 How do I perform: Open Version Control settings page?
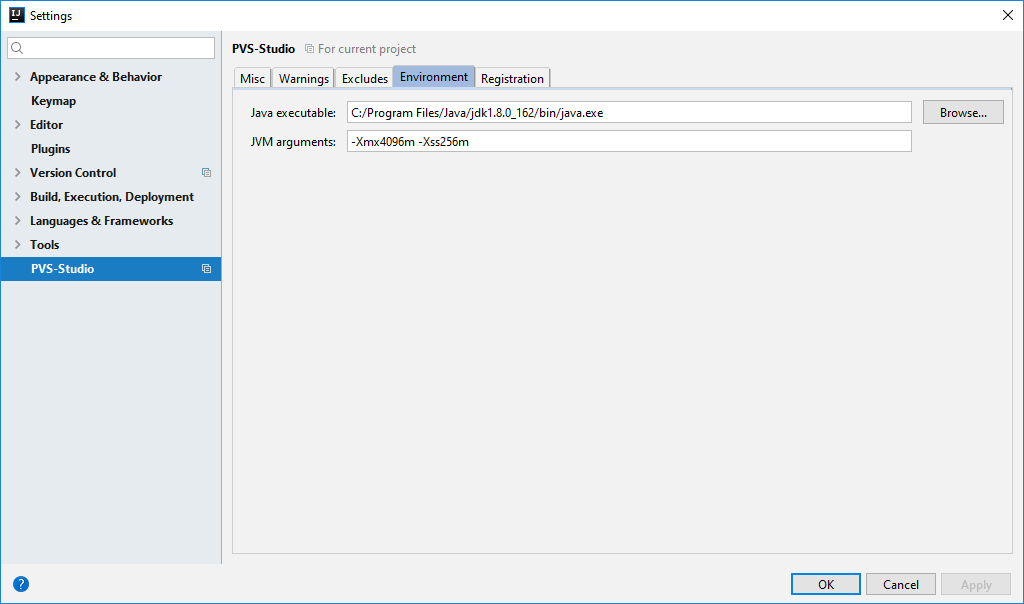click(73, 172)
